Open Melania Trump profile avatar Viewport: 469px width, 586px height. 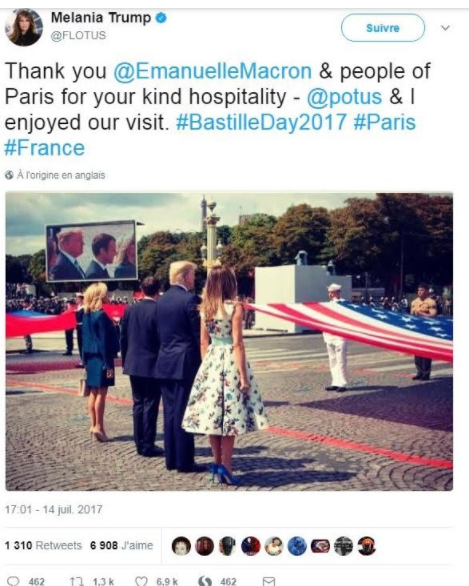pos(24,27)
